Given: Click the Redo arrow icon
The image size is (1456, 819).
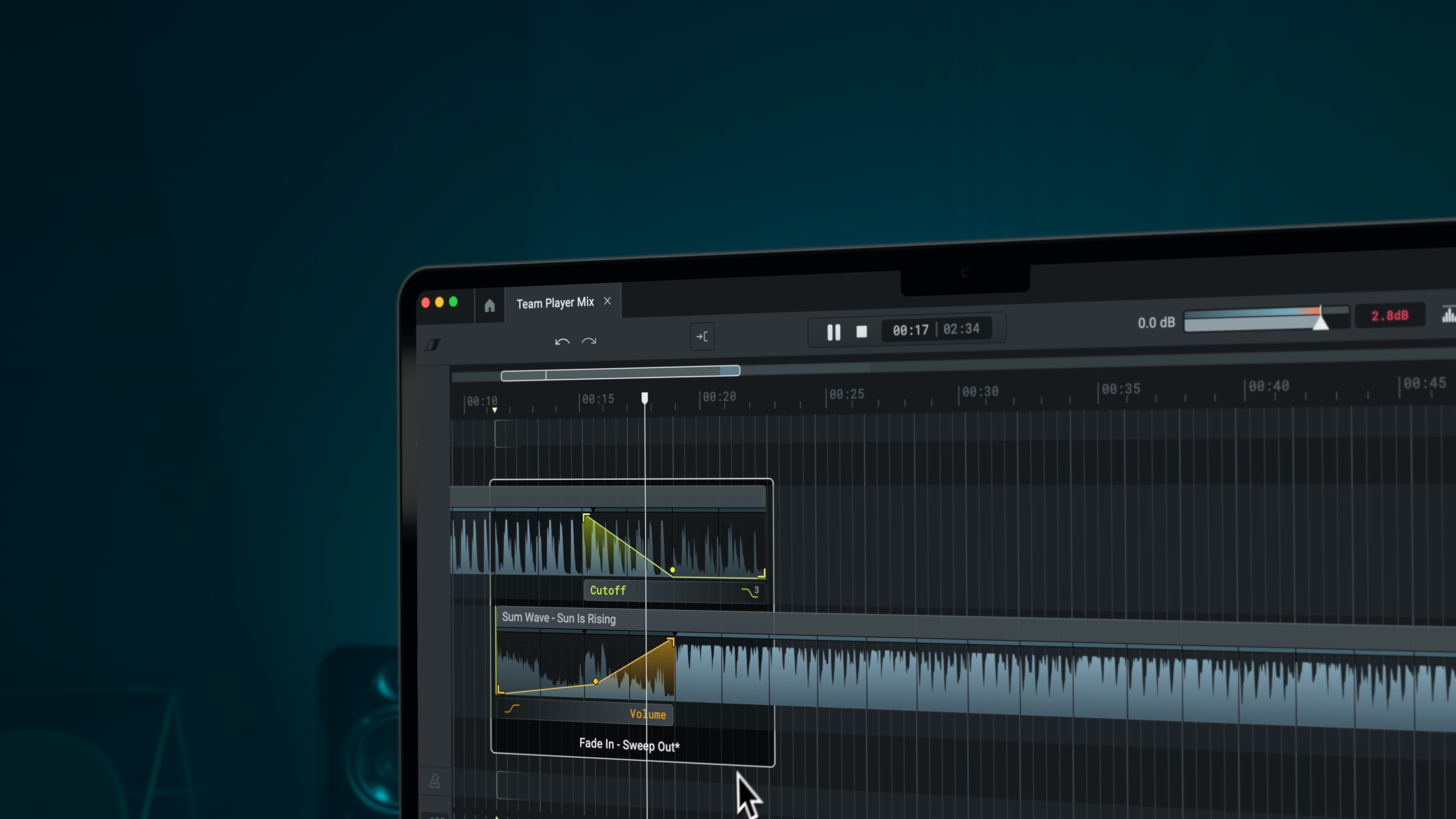Looking at the screenshot, I should pyautogui.click(x=589, y=341).
